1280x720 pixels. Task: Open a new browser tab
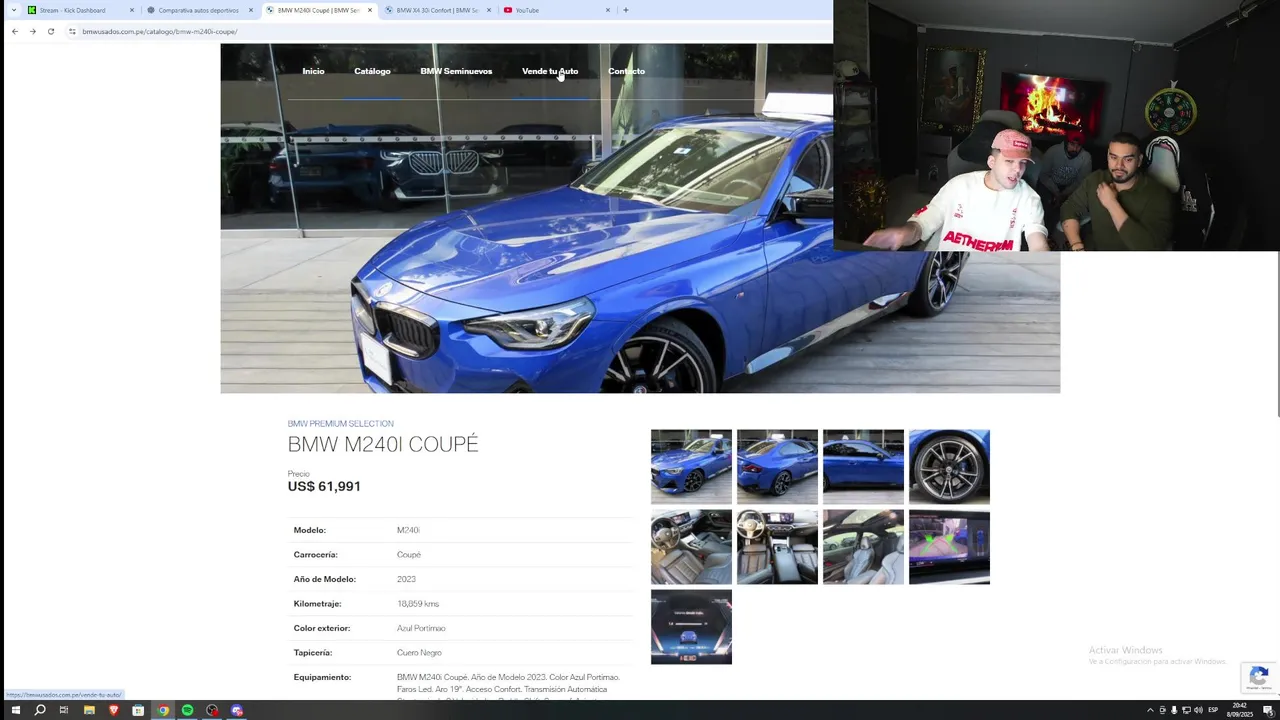626,10
